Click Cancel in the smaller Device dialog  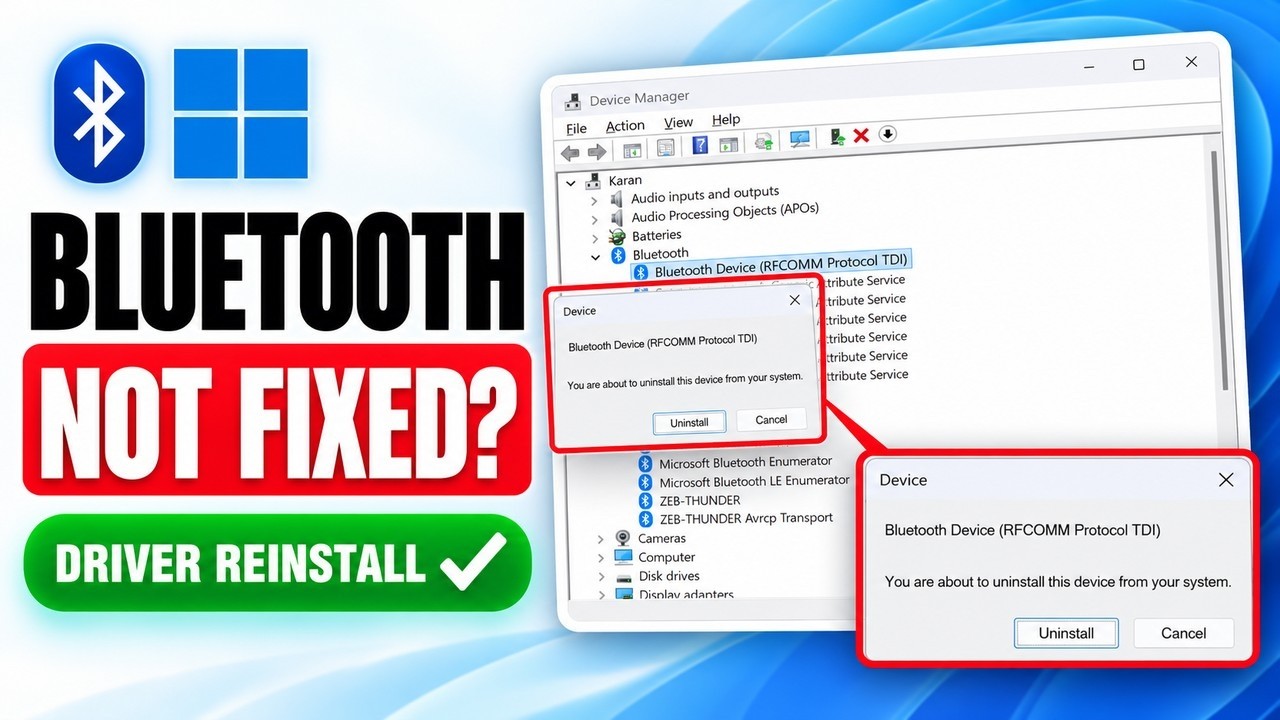tap(771, 419)
